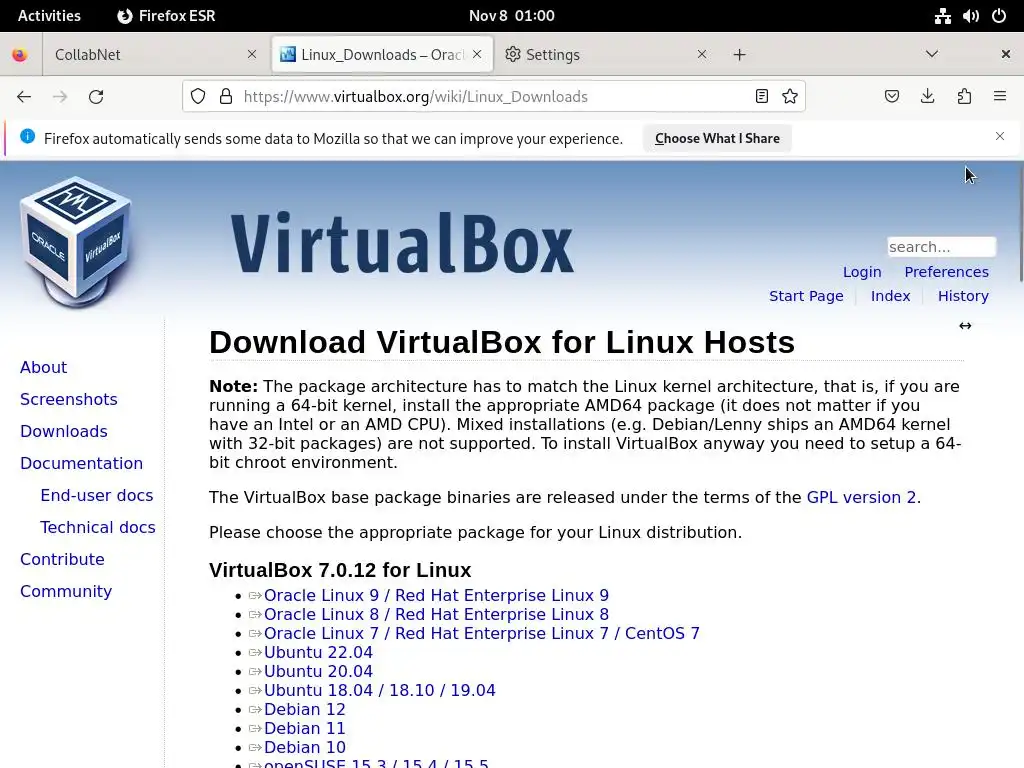This screenshot has width=1024, height=768.
Task: Click the VirtualBox cube logo
Action: click(x=76, y=242)
